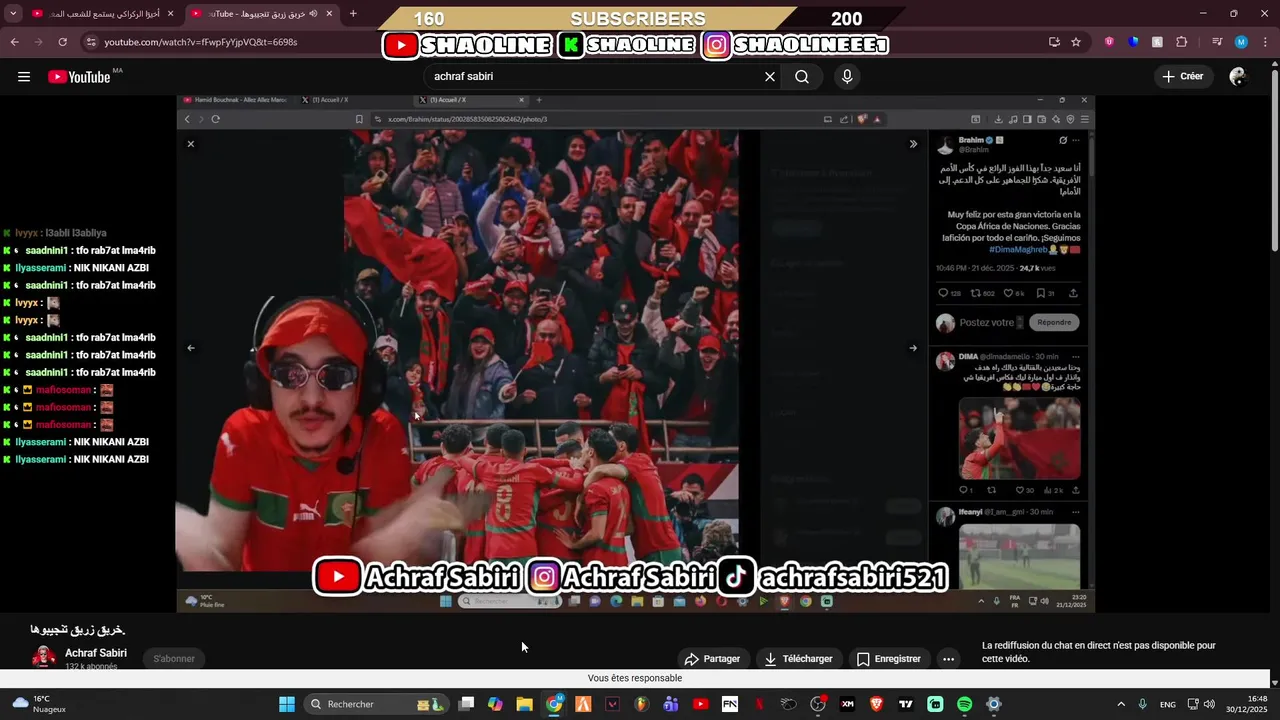Open Chrome from the taskbar

pyautogui.click(x=554, y=704)
